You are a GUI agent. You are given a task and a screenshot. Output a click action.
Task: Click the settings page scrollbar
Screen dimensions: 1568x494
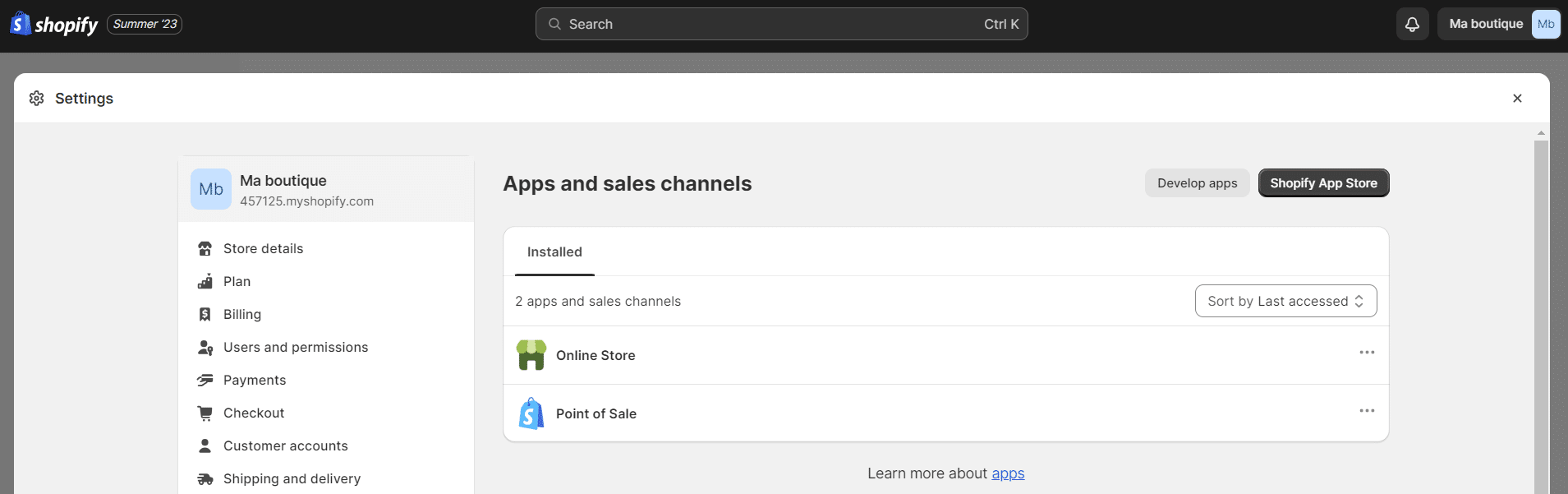pos(1541,316)
